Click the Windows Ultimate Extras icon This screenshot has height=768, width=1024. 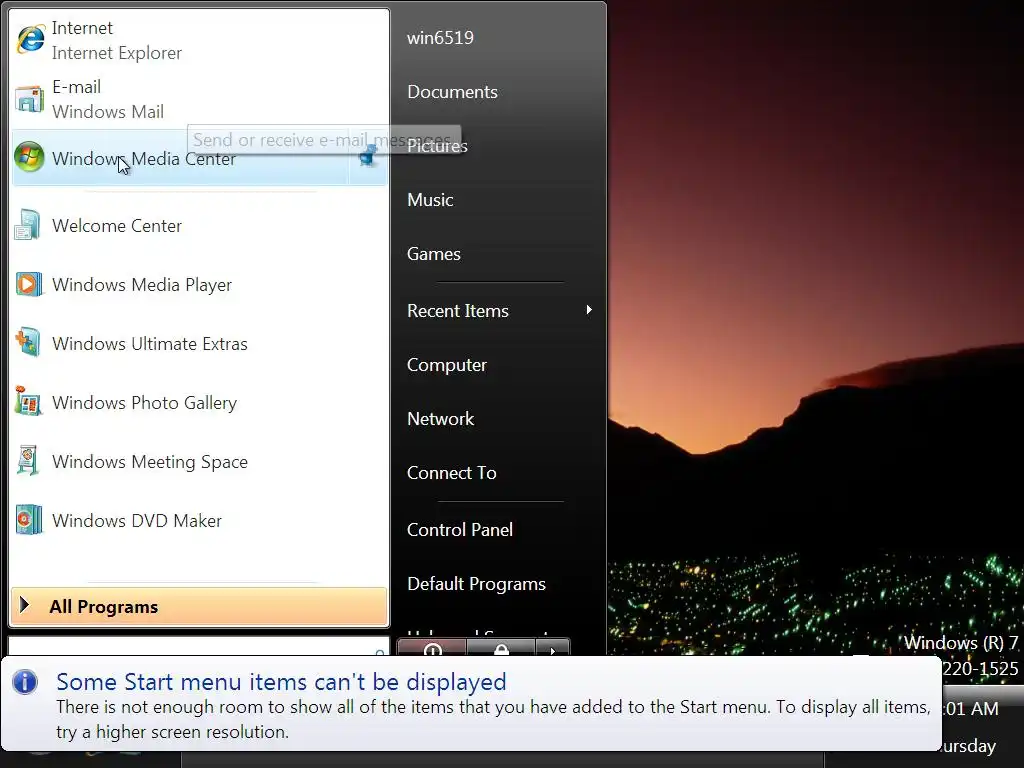point(29,343)
